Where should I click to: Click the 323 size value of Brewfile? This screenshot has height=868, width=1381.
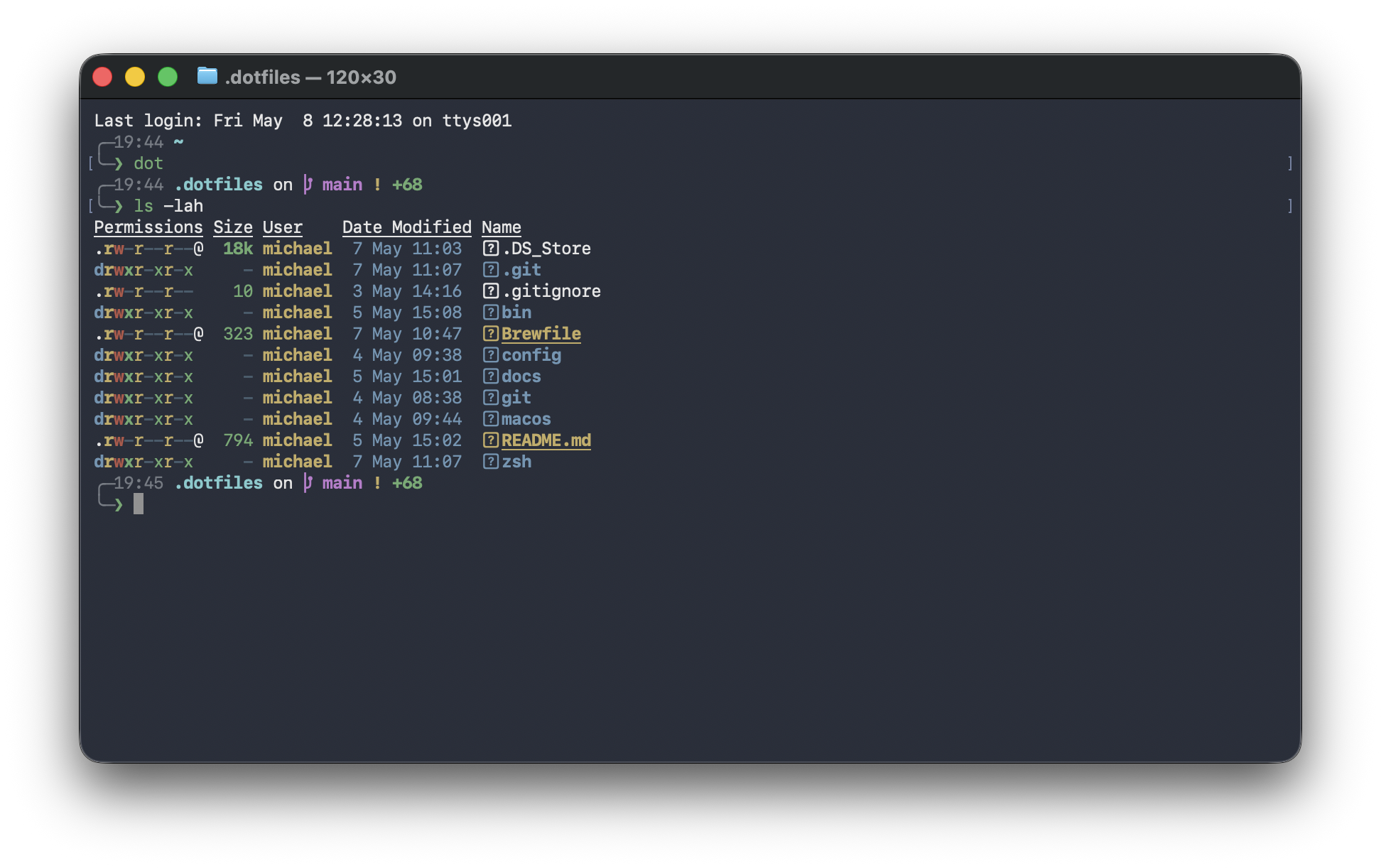coord(238,334)
